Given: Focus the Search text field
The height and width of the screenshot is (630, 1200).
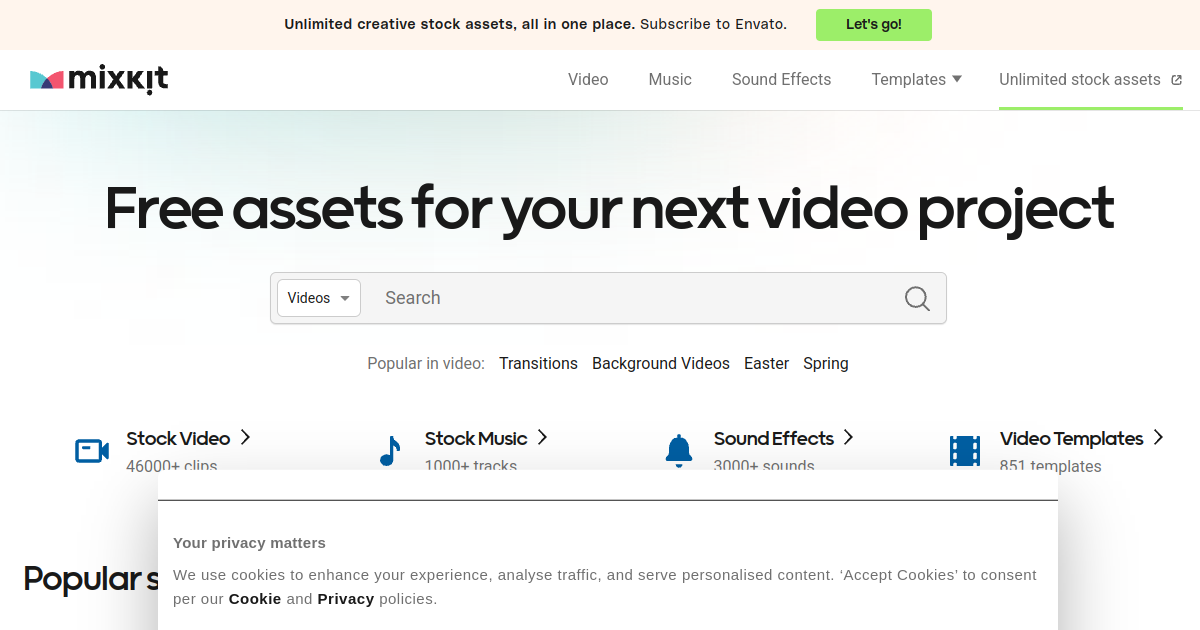Looking at the screenshot, I should 630,298.
